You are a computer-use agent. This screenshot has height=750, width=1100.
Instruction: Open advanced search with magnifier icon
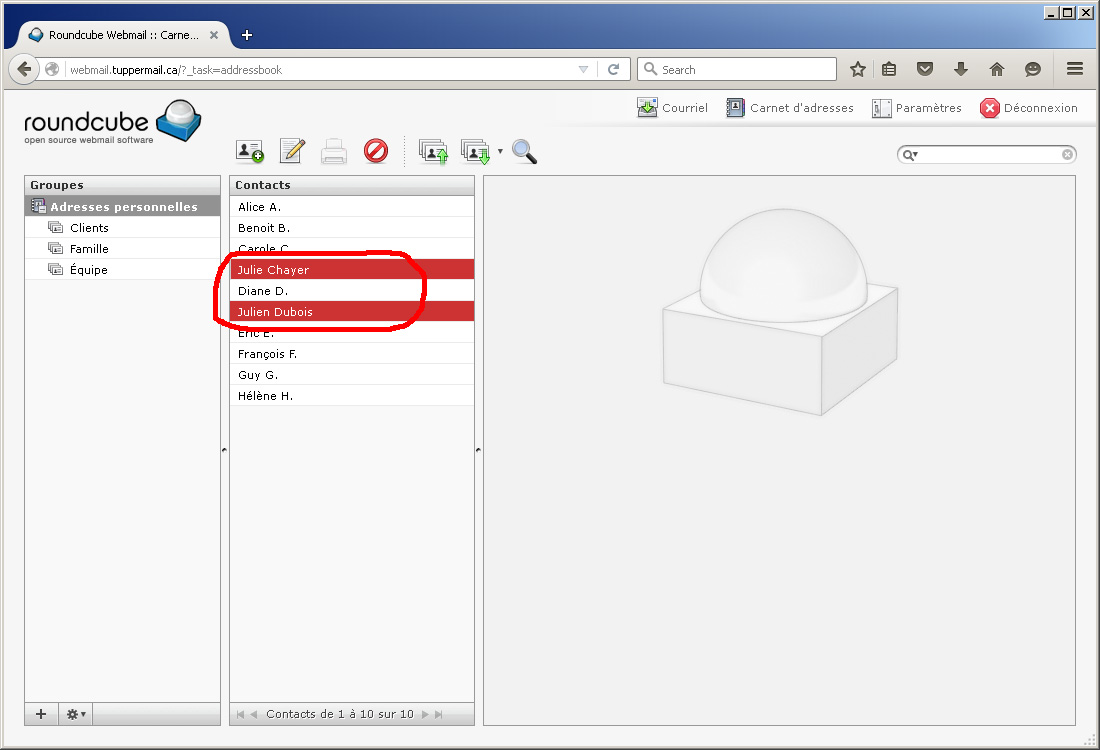(524, 151)
